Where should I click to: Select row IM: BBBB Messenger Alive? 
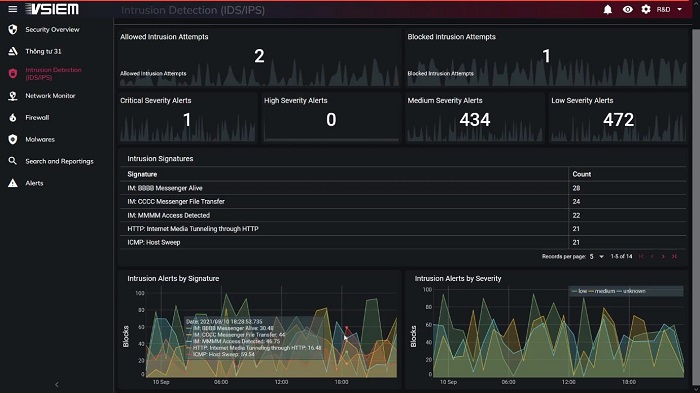pyautogui.click(x=403, y=188)
